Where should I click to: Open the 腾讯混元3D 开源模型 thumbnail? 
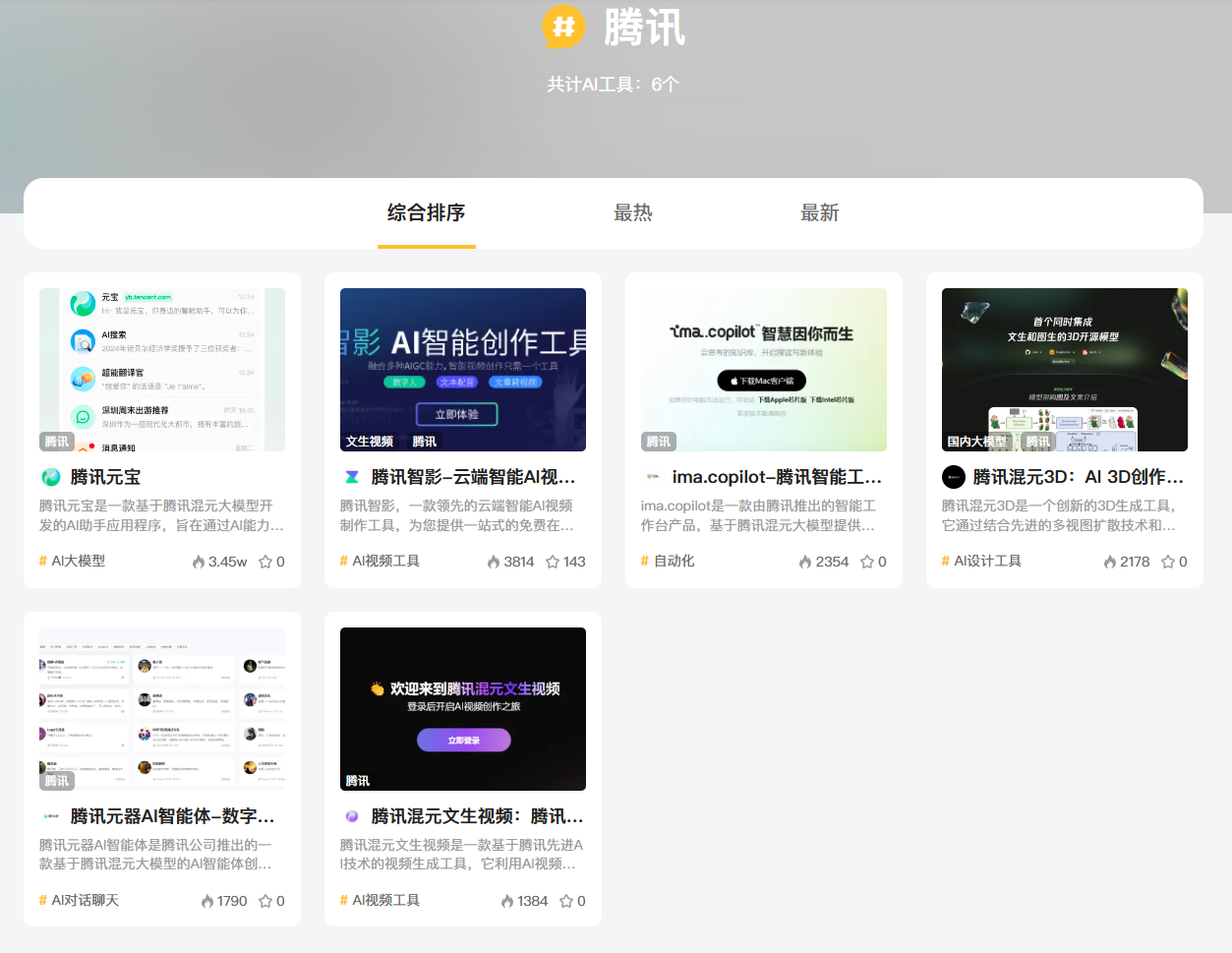1065,370
